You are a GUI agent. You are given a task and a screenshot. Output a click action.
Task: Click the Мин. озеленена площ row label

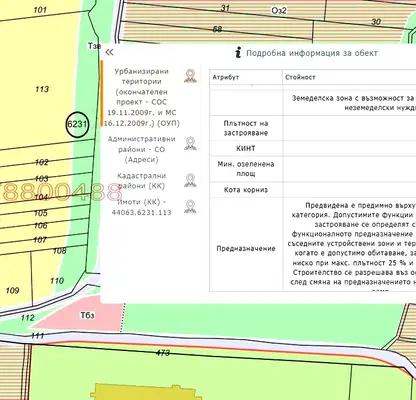coord(246,169)
